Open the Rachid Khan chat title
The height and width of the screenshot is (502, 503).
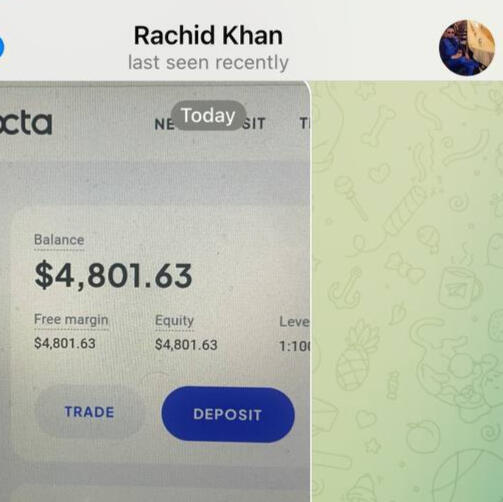[208, 35]
